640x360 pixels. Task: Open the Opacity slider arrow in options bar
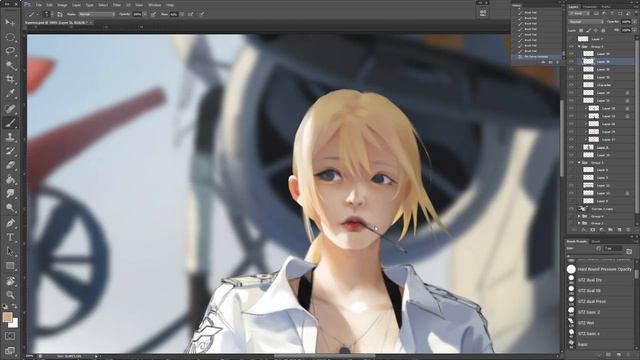point(145,14)
